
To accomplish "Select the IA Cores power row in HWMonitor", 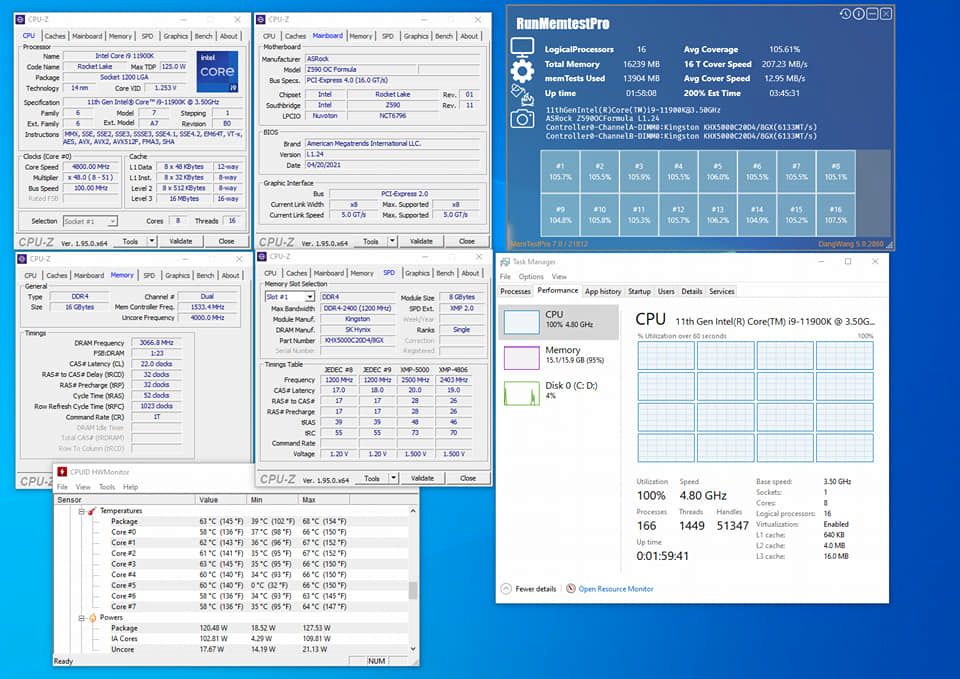I will pyautogui.click(x=231, y=639).
